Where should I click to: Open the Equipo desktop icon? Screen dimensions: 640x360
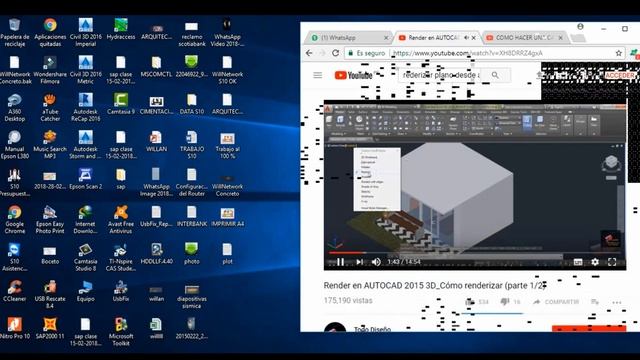pos(86,291)
